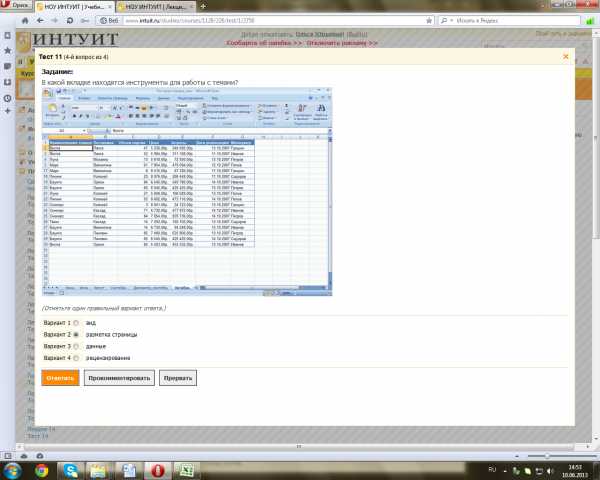Select radio button for Вариант 1 вид

pyautogui.click(x=76, y=323)
